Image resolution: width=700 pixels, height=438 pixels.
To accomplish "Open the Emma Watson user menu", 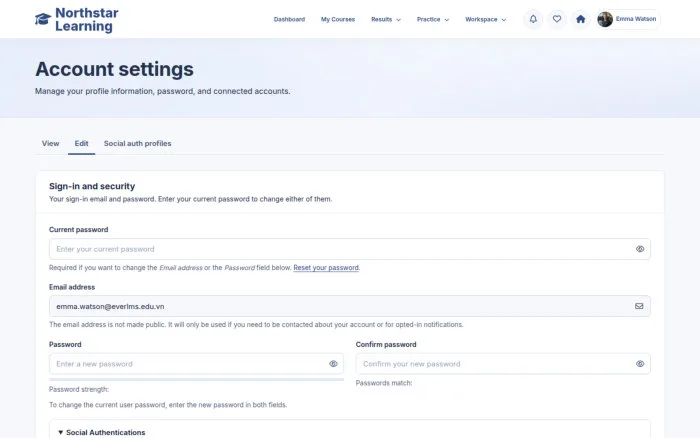I will click(x=629, y=19).
